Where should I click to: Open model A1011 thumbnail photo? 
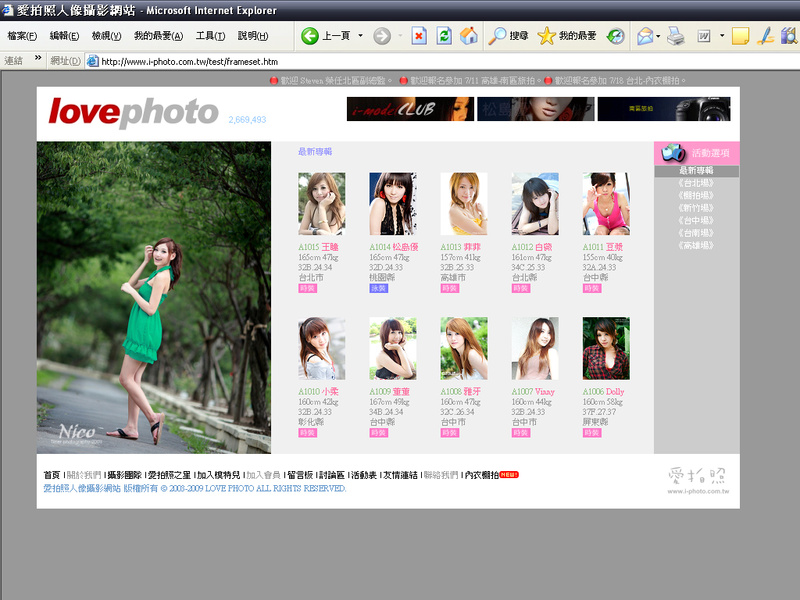click(x=606, y=204)
